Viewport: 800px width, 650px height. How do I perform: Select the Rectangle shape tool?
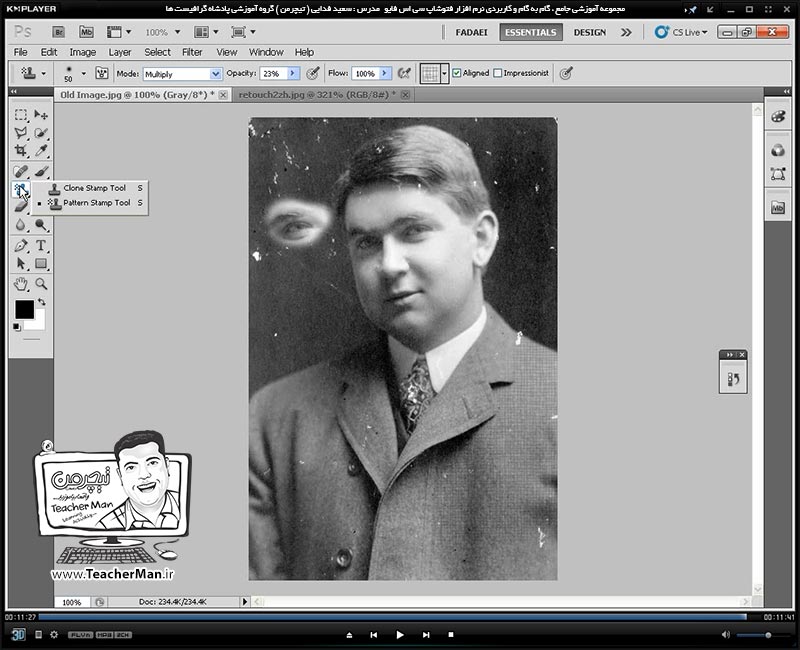click(x=41, y=263)
